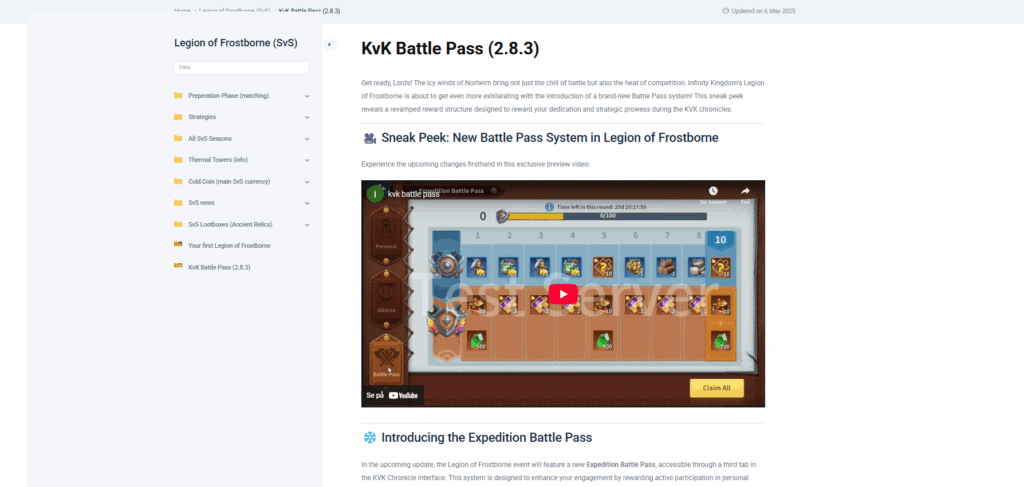
Task: Click the folder icon beside Cold Coin
Action: tap(178, 181)
